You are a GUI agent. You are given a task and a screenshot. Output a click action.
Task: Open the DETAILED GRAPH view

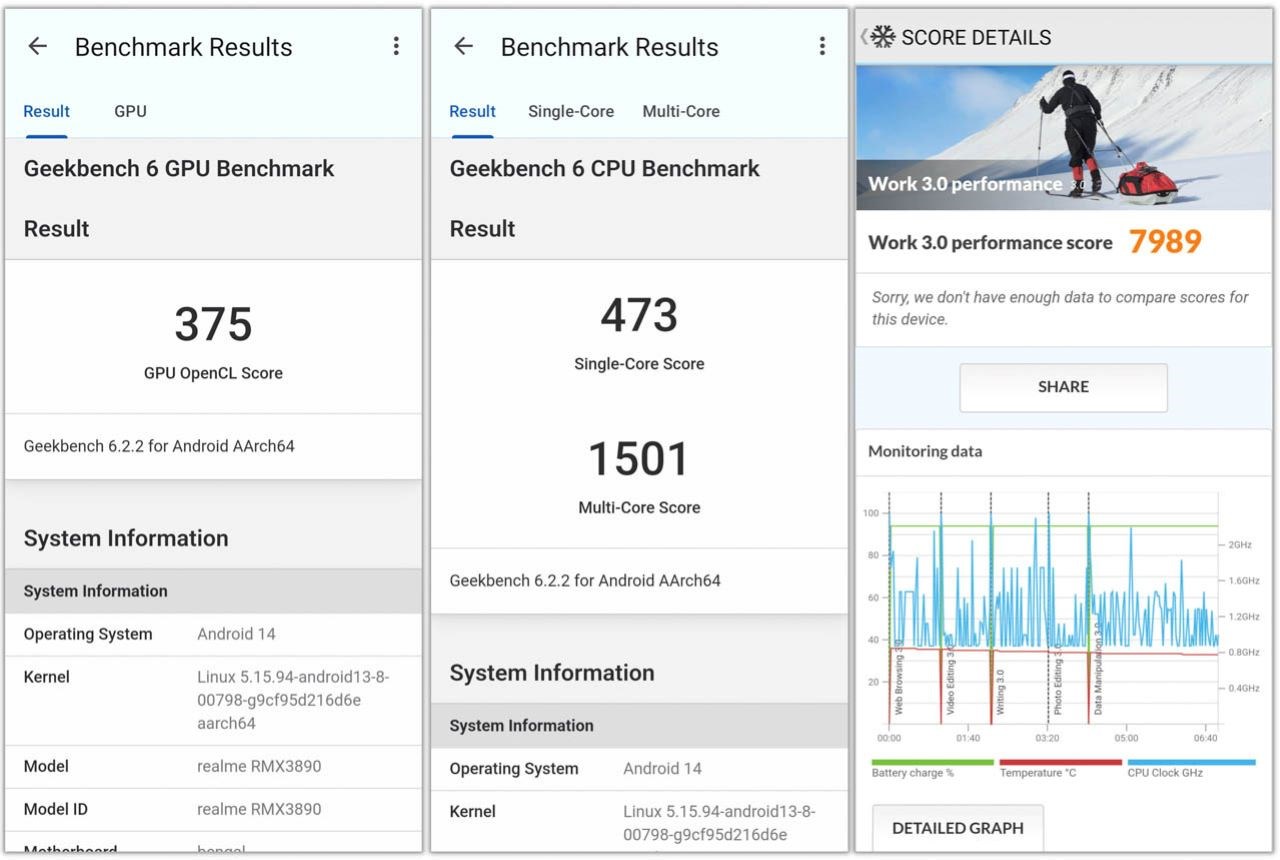[x=958, y=828]
